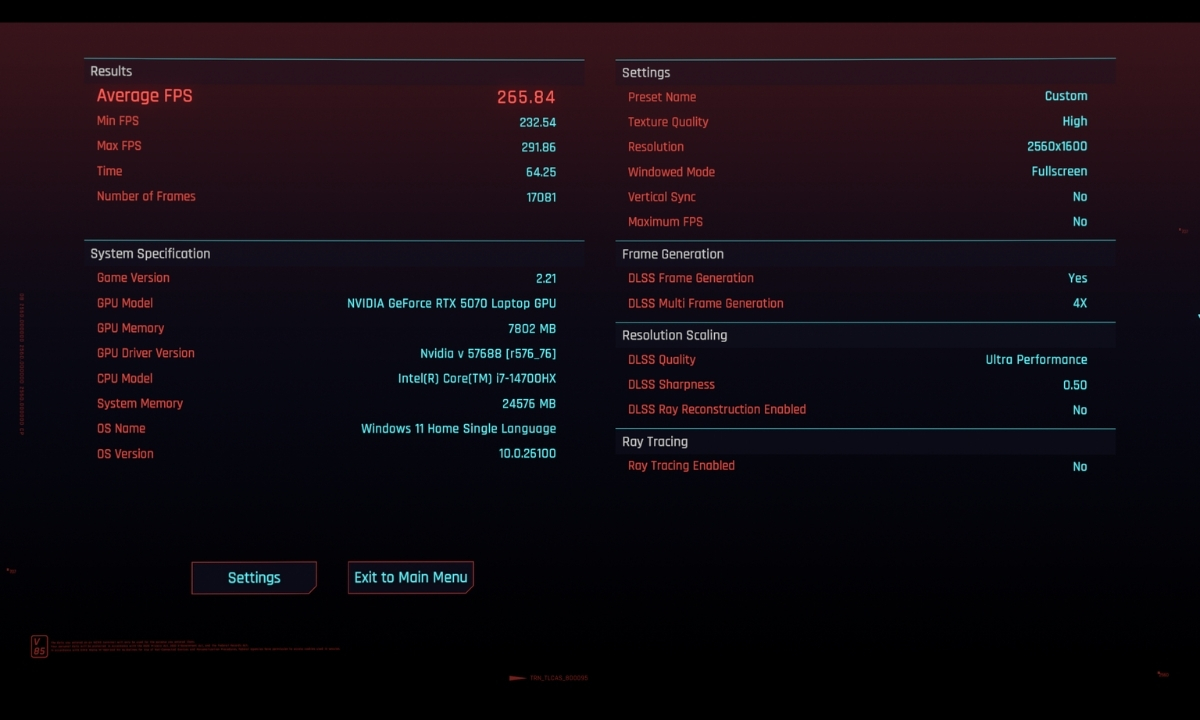The image size is (1200, 720).
Task: Click the Windowed Mode label
Action: (671, 172)
